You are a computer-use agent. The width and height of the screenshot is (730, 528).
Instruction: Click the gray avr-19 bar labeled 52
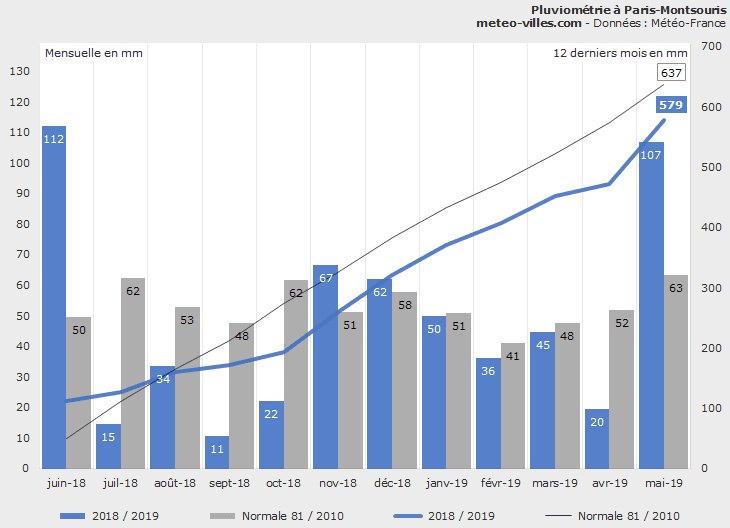(x=622, y=388)
